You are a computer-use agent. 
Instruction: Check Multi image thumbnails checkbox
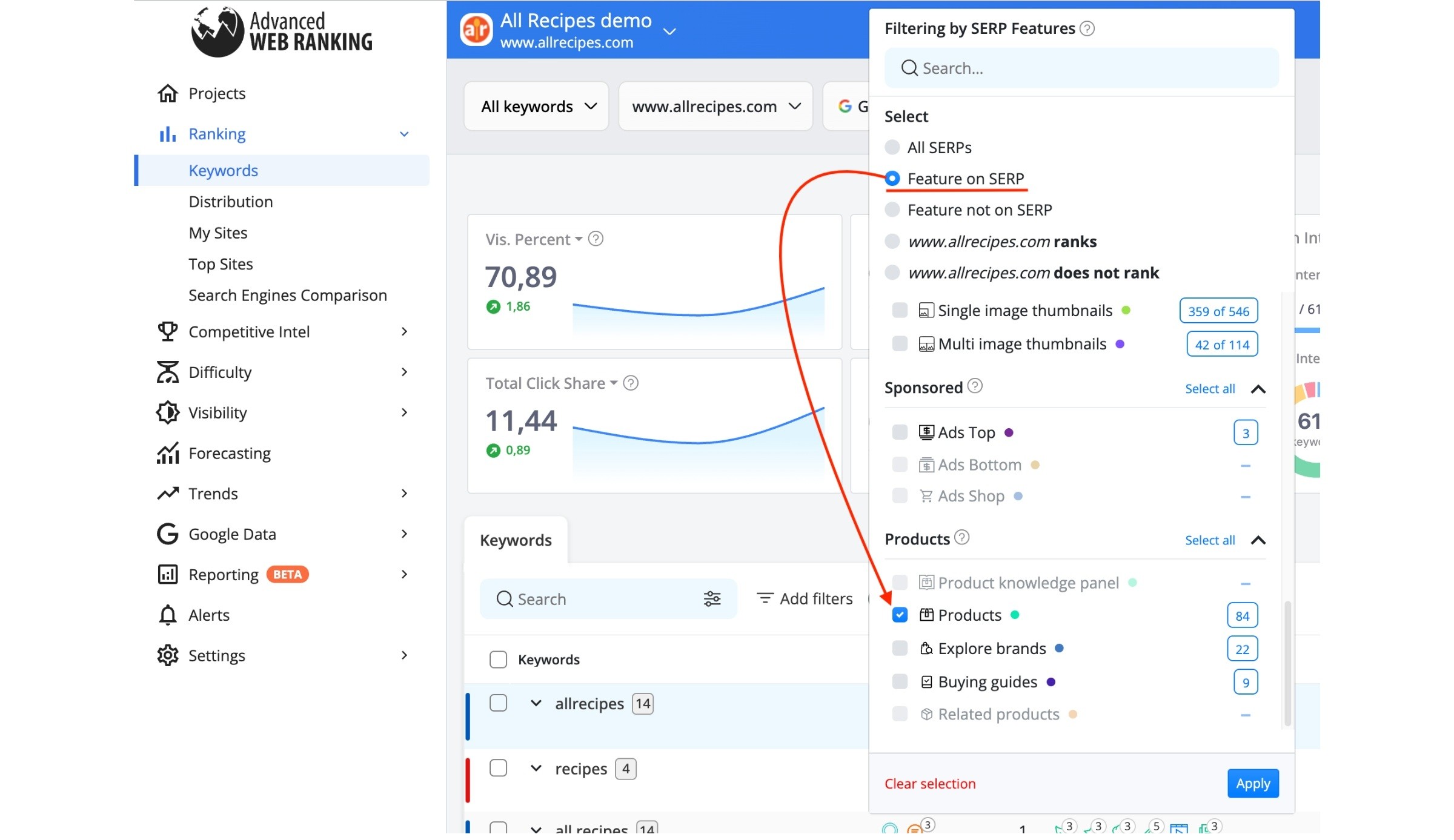click(x=900, y=345)
